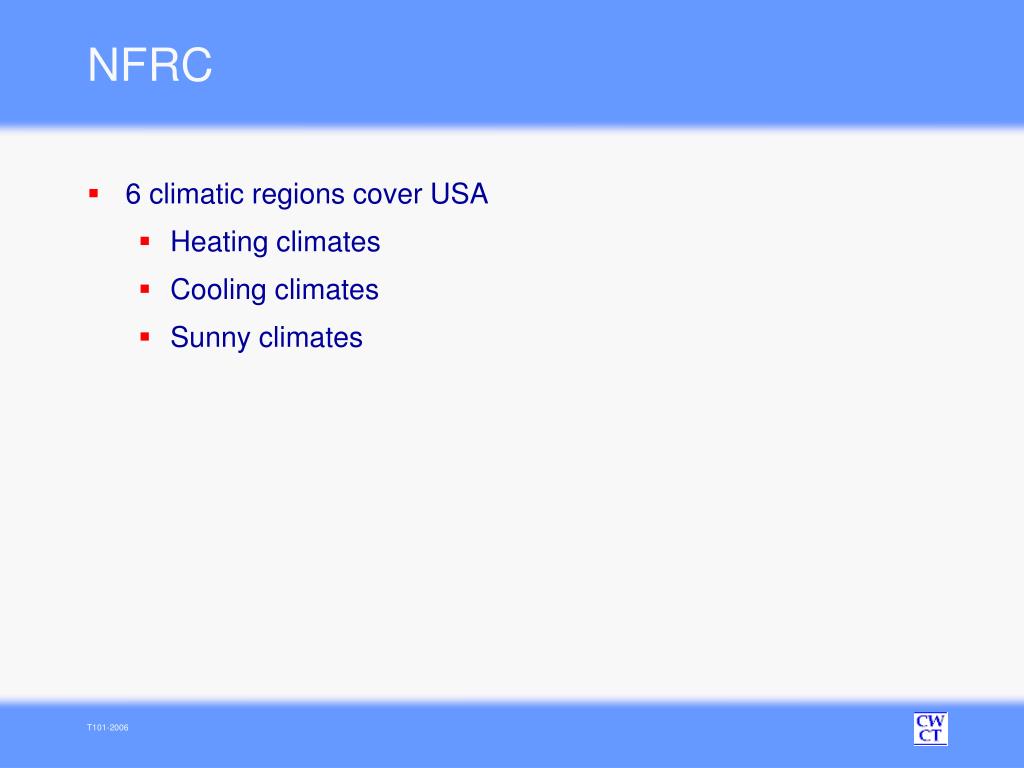Select the letter N in NFRC title

coord(102,65)
